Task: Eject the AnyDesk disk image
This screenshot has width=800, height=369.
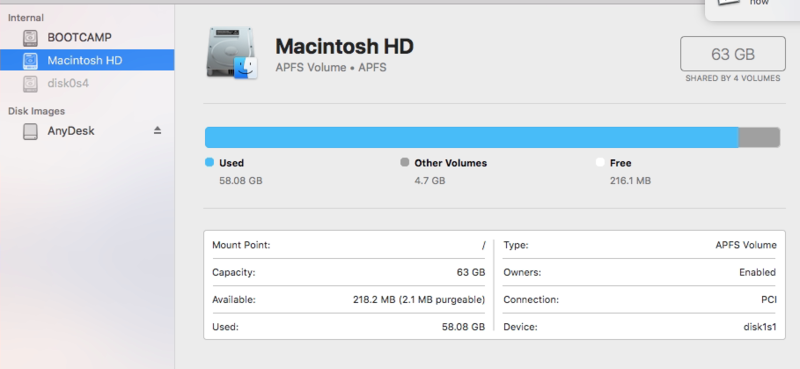Action: pyautogui.click(x=157, y=131)
